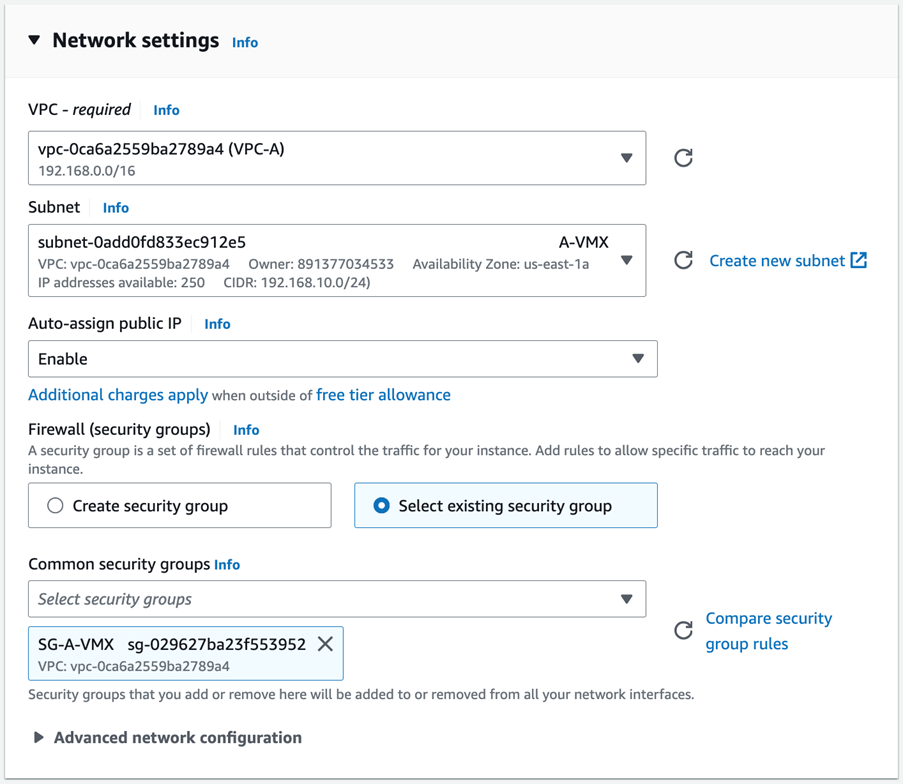Open the VPC Info link
903x784 pixels.
(x=166, y=110)
